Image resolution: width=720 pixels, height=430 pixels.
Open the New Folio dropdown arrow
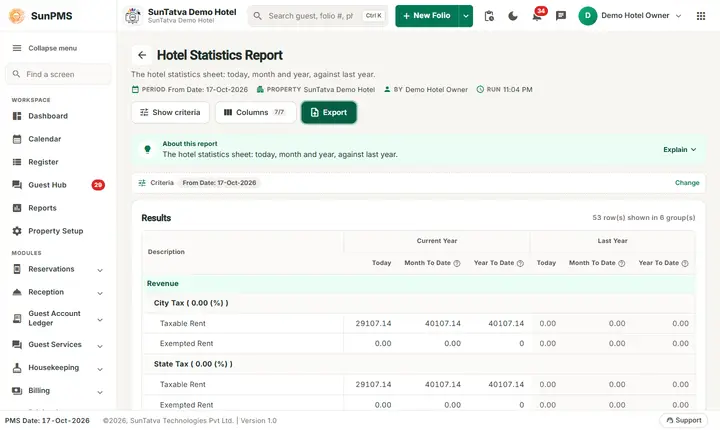(466, 16)
